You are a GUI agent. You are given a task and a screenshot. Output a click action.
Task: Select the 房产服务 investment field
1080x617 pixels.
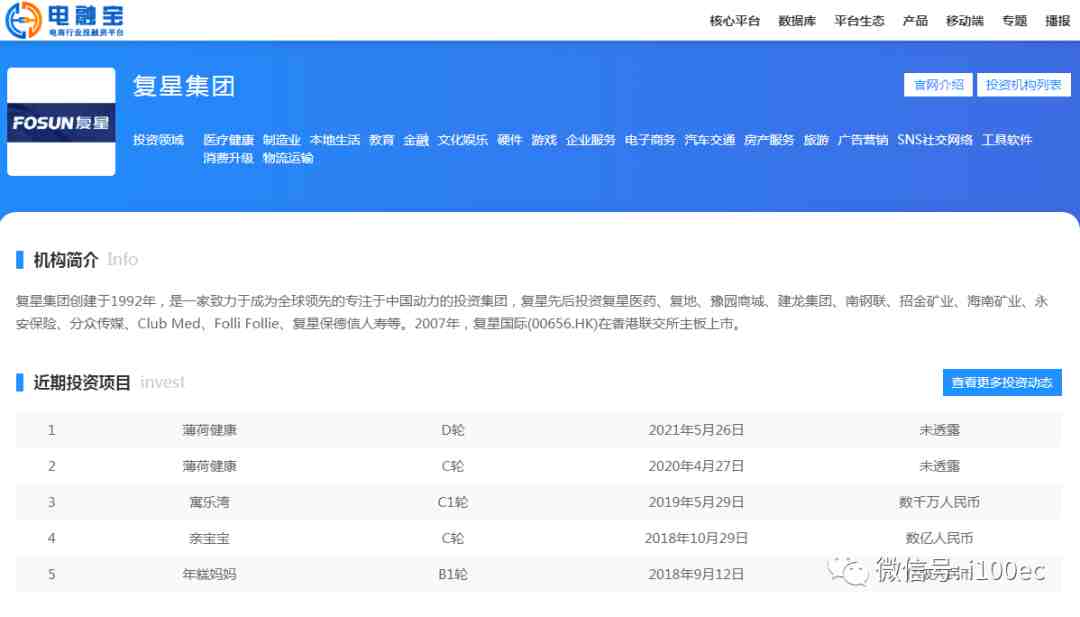(769, 140)
